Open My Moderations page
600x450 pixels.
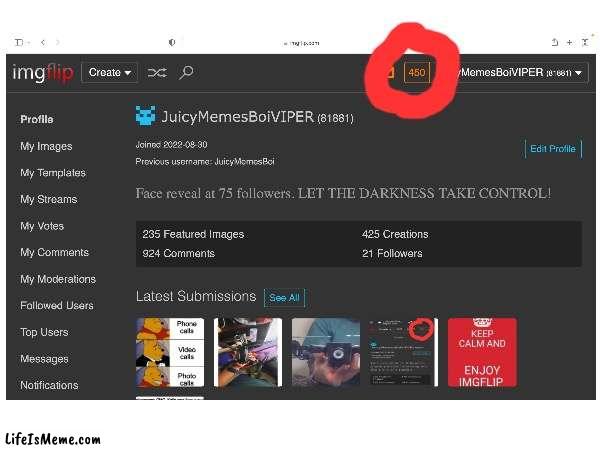(58, 279)
